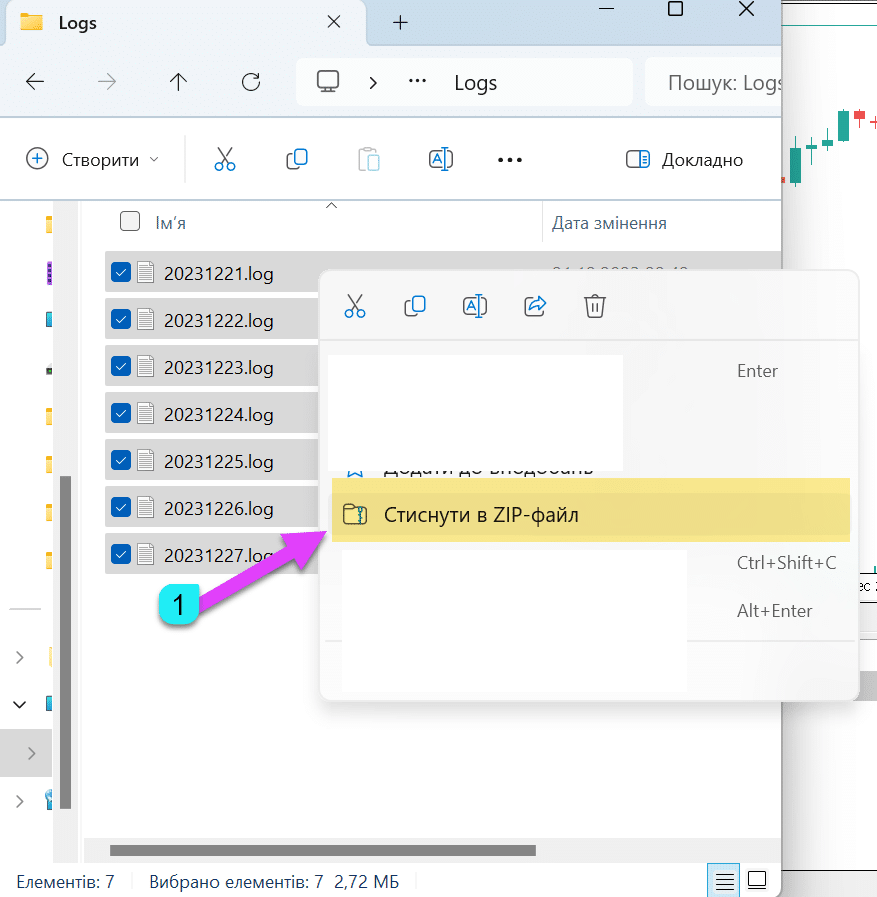Open the Створити dropdown menu

point(93,159)
